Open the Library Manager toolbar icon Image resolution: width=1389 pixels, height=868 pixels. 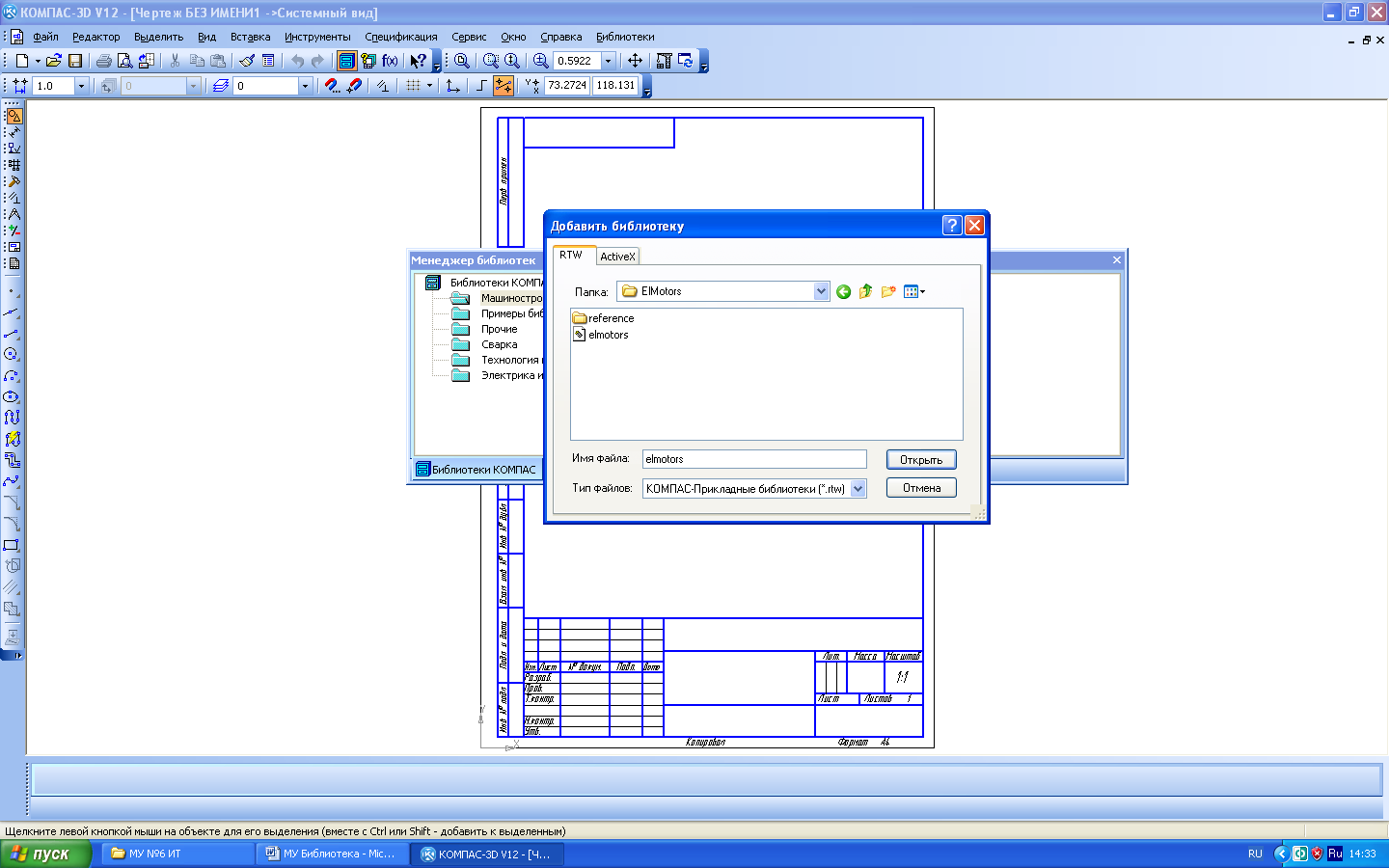point(346,61)
